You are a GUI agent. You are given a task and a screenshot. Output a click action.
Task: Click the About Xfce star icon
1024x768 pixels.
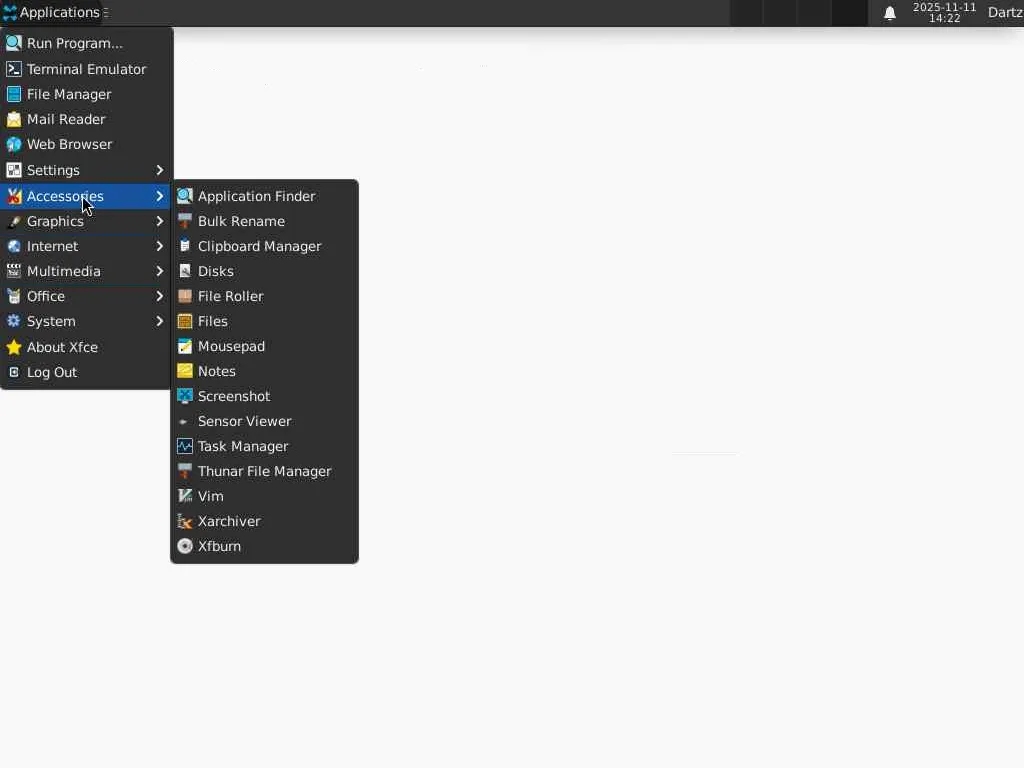[x=14, y=347]
